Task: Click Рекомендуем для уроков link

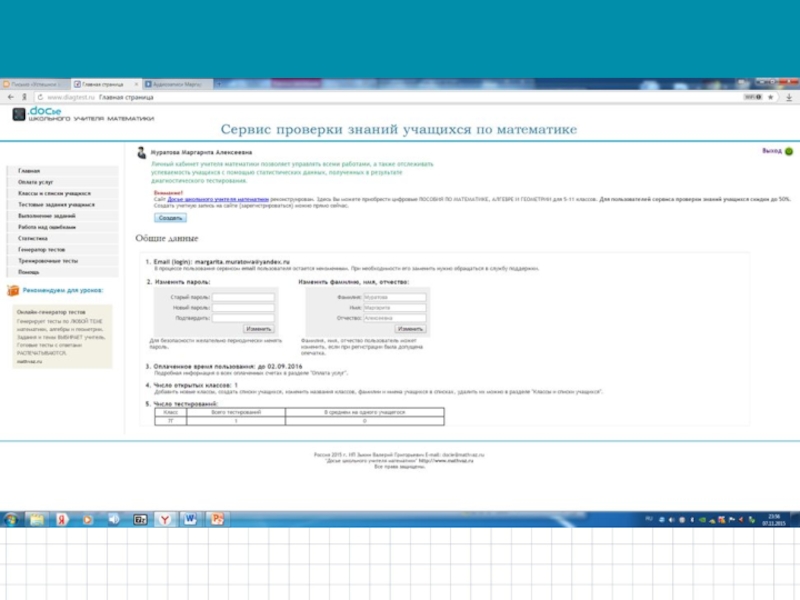Action: pyautogui.click(x=63, y=290)
